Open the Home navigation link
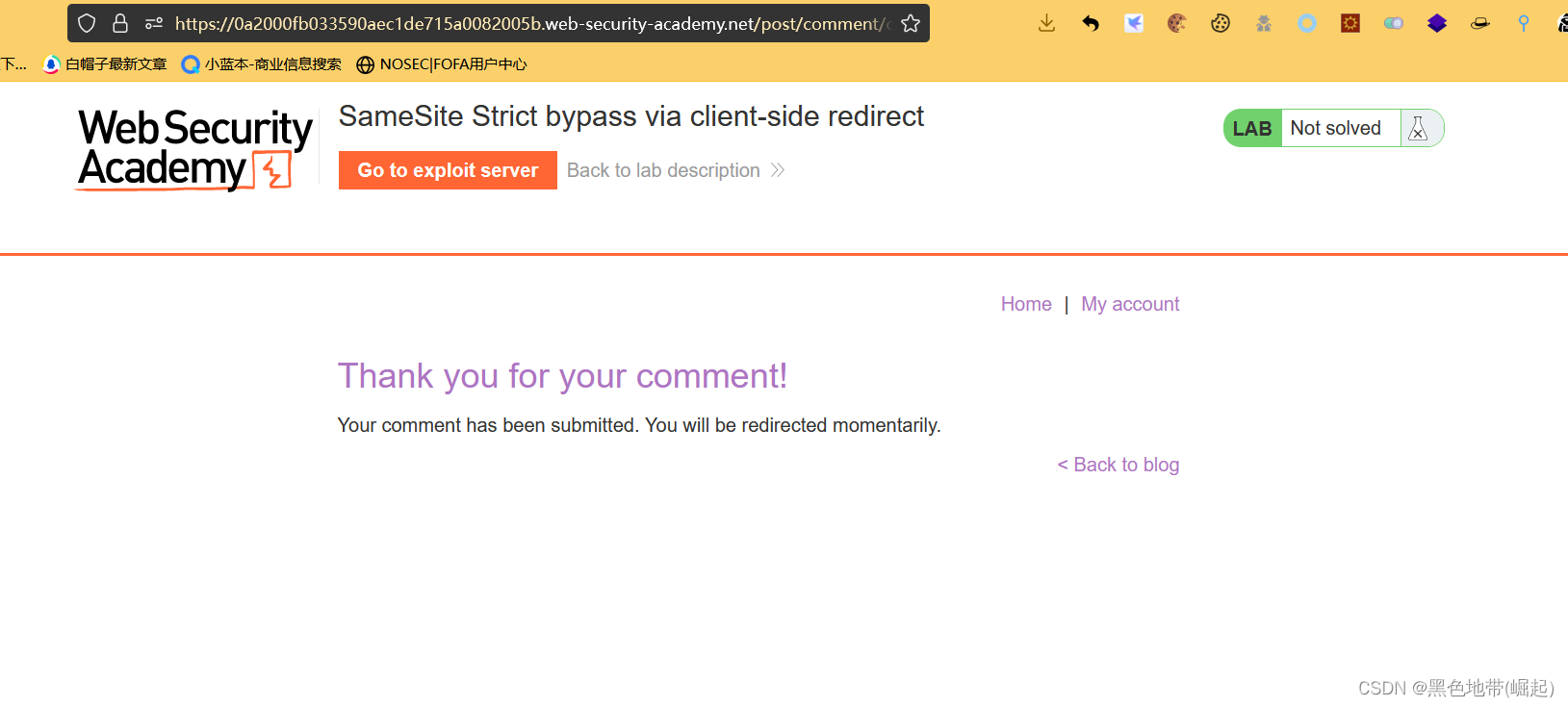Screen dimensions: 1568x707 (1026, 304)
